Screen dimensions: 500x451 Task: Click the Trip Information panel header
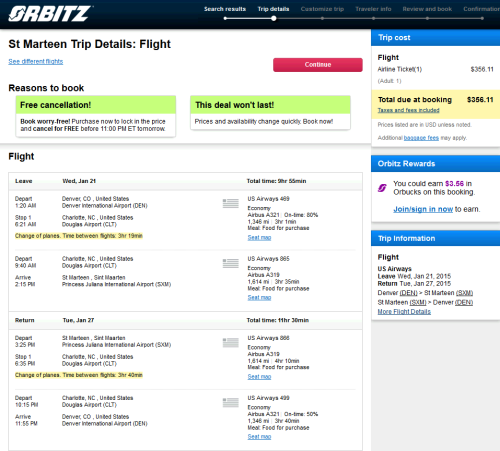click(x=435, y=238)
